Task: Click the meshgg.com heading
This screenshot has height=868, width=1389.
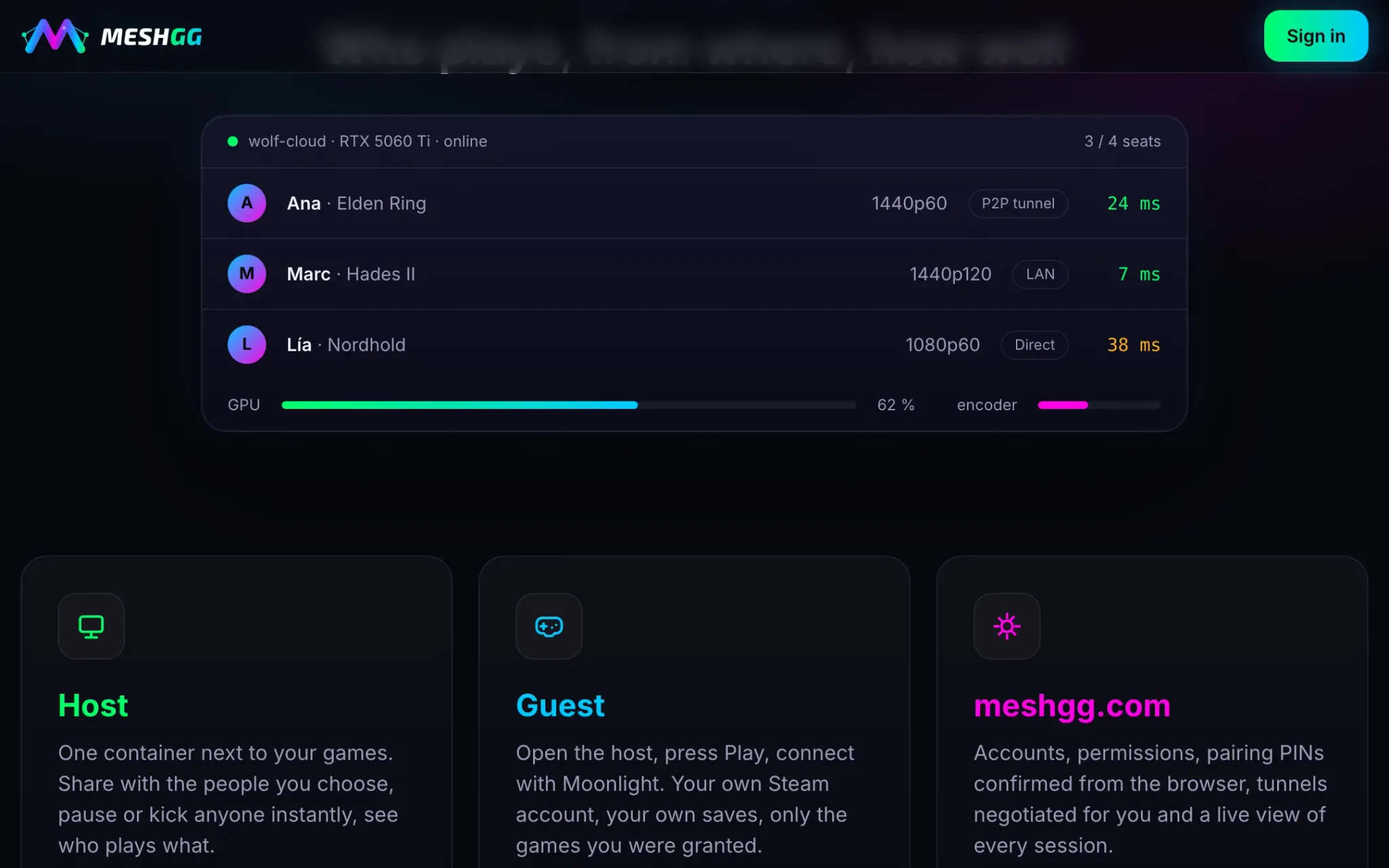Action: pyautogui.click(x=1072, y=706)
